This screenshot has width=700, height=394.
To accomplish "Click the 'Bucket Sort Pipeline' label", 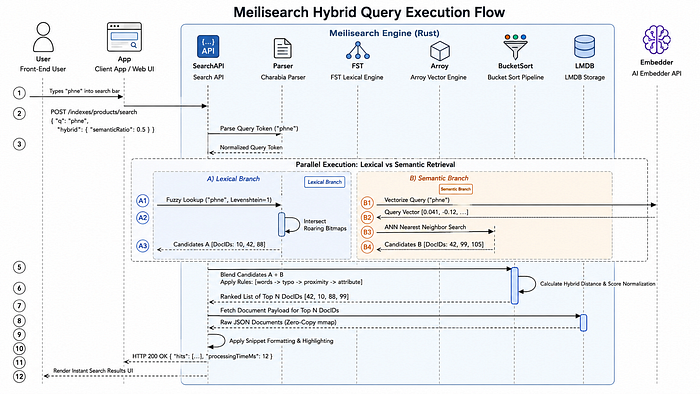I will (x=516, y=77).
